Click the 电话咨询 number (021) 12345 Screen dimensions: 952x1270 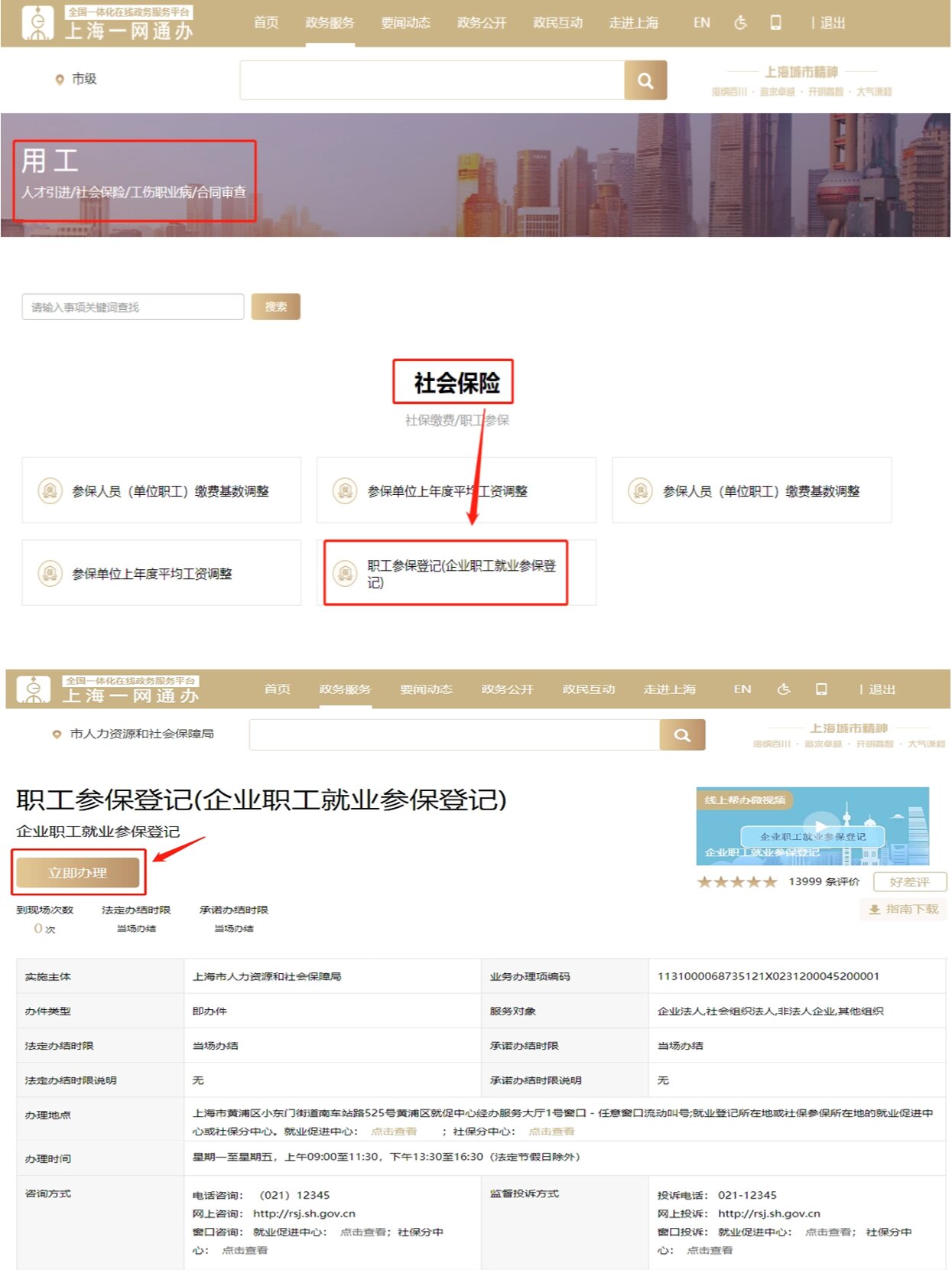(294, 1195)
